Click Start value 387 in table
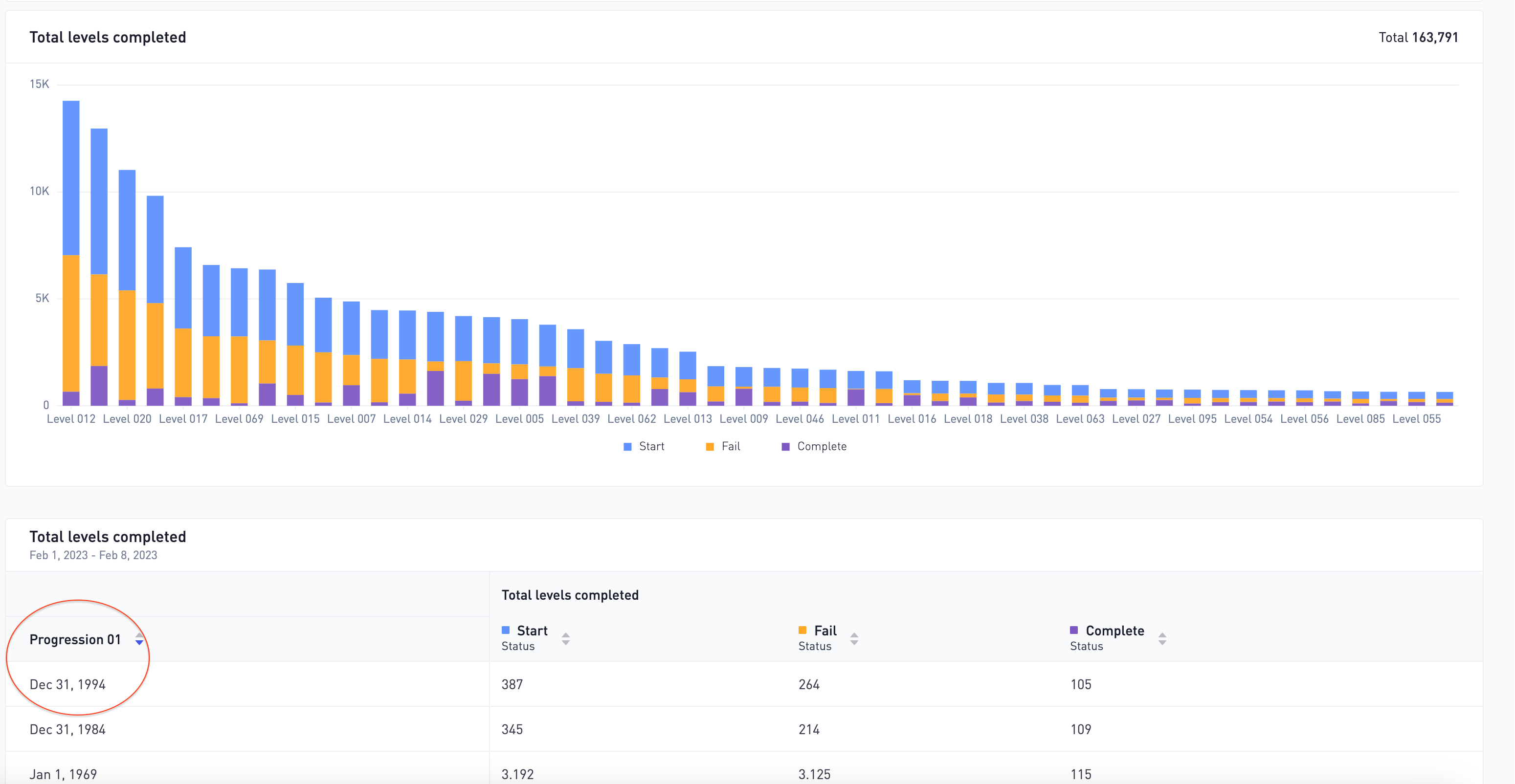1515x784 pixels. (512, 685)
